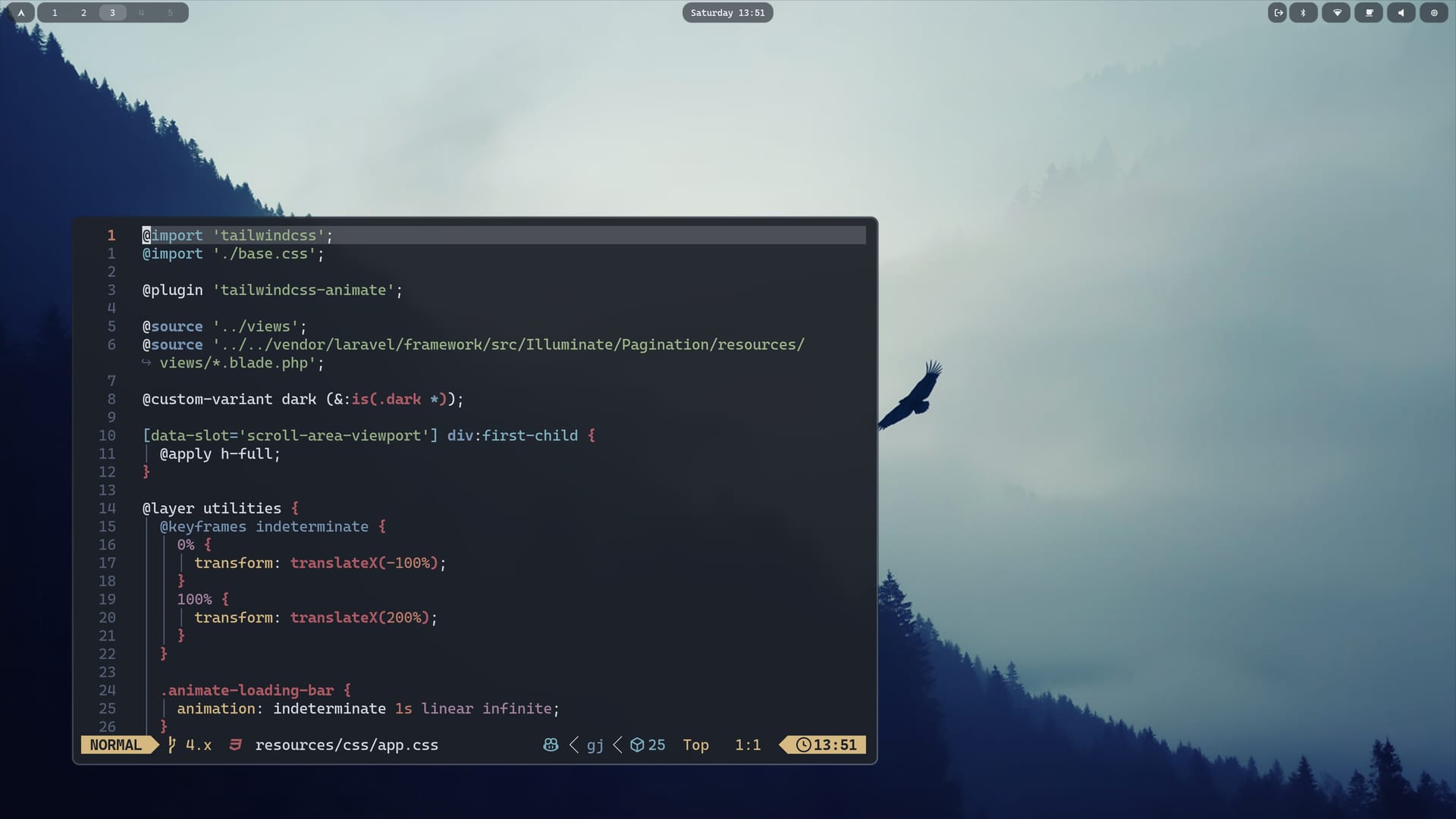Open the Wi-Fi network indicator
1456x819 pixels.
(x=1336, y=13)
